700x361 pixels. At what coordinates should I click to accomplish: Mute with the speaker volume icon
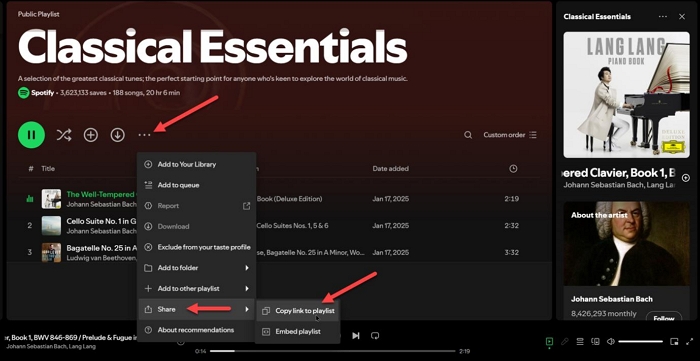(611, 341)
